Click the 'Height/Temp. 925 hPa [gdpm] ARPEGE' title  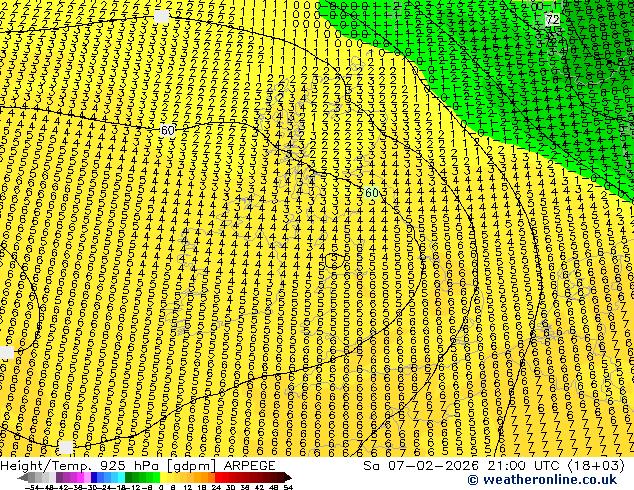pos(138,466)
